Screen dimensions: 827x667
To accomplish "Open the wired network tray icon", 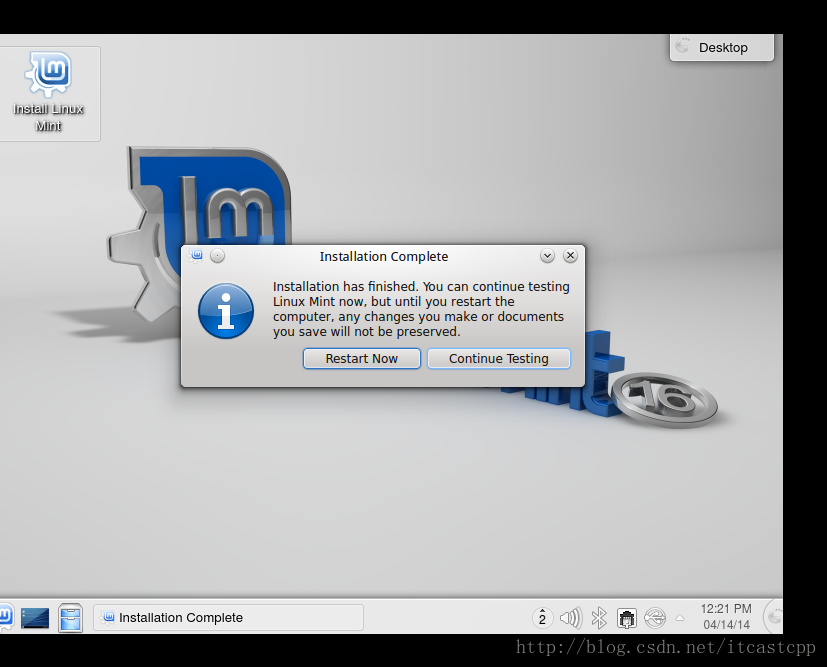I will click(627, 618).
